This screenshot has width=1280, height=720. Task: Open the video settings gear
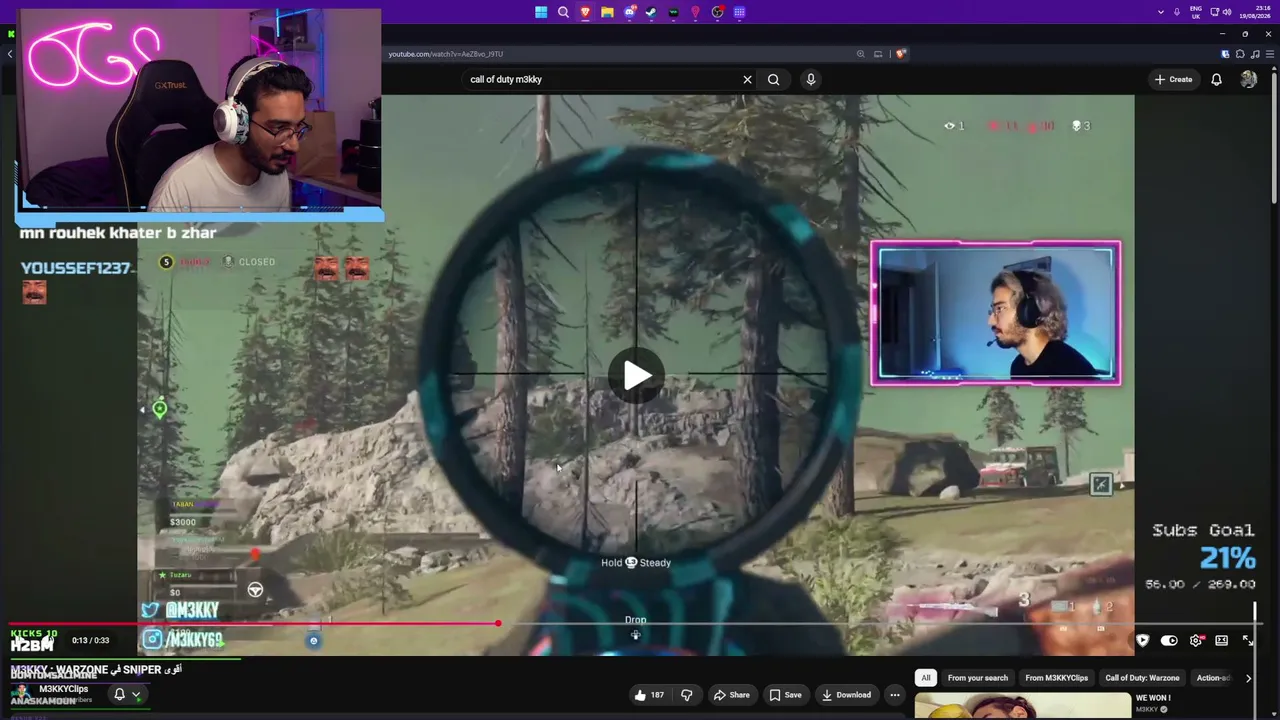(1195, 640)
